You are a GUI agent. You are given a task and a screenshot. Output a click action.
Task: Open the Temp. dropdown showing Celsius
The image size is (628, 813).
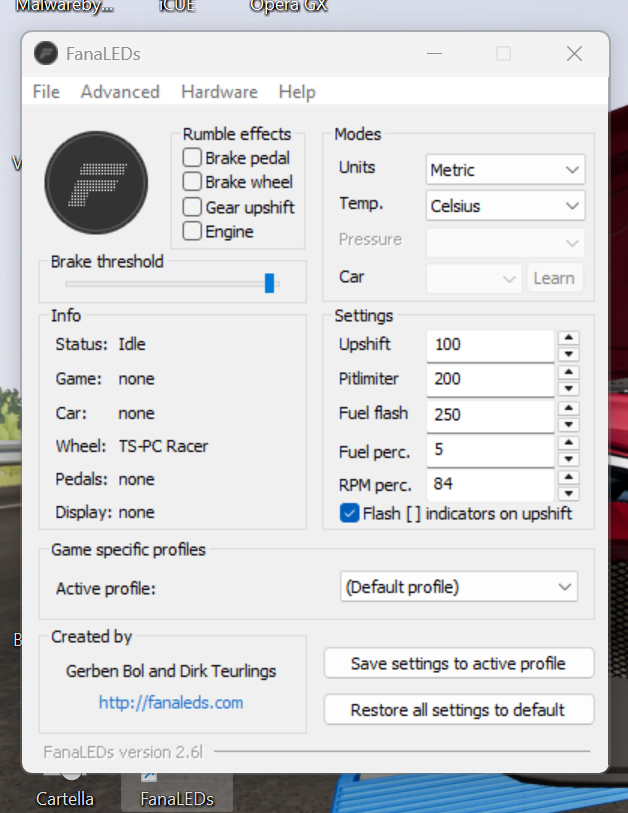coord(505,206)
